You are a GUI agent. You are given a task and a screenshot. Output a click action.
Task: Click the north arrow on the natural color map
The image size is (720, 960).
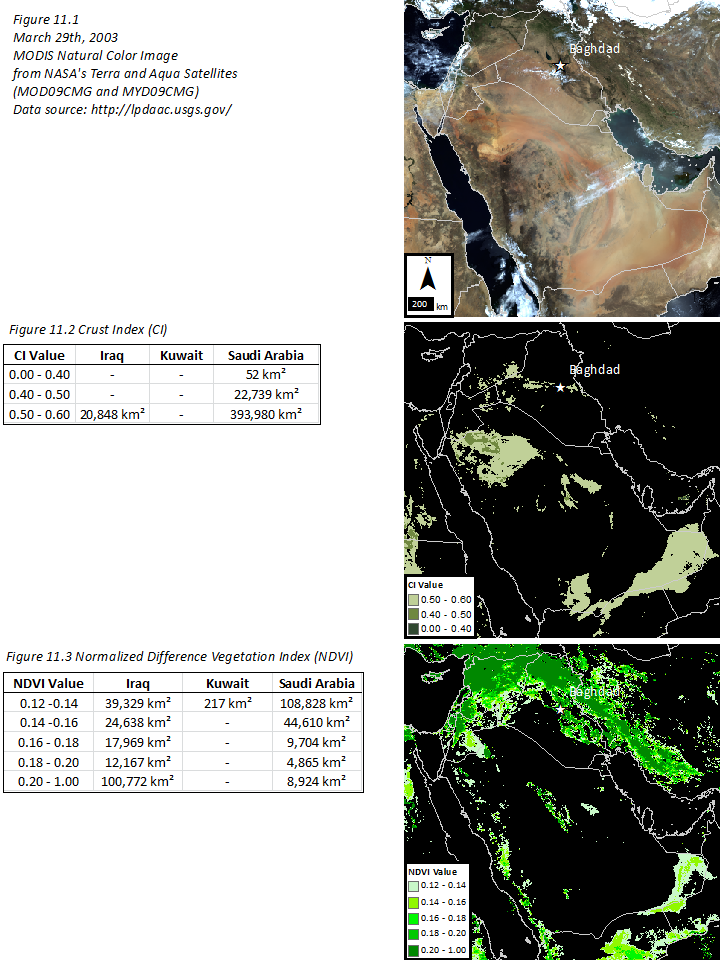point(428,276)
